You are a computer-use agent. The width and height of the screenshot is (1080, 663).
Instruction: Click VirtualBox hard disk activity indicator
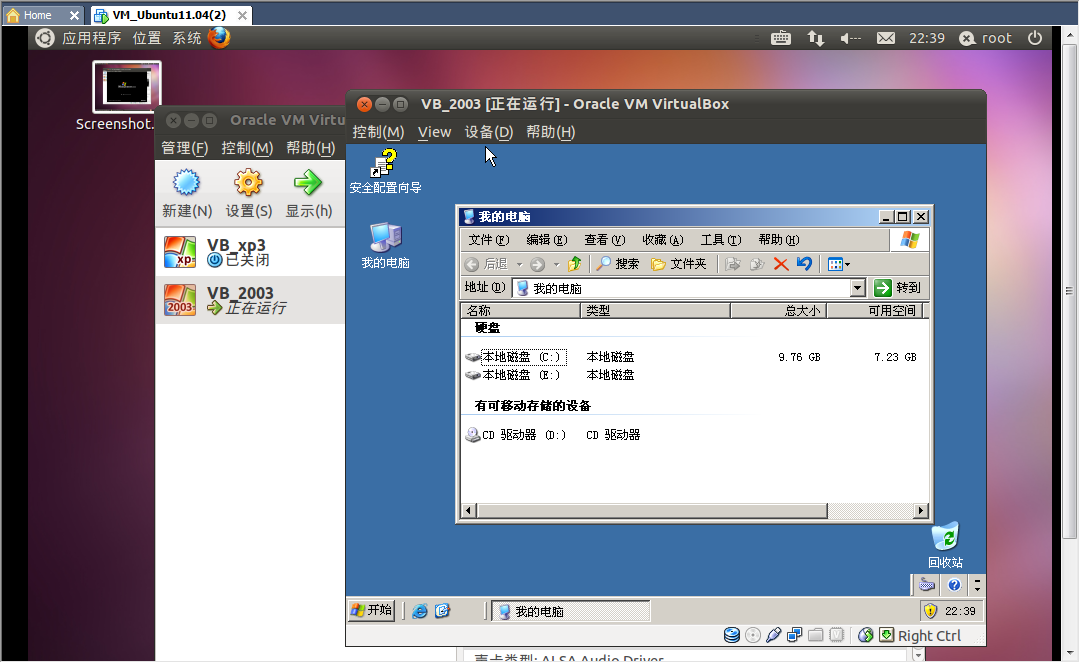(731, 635)
